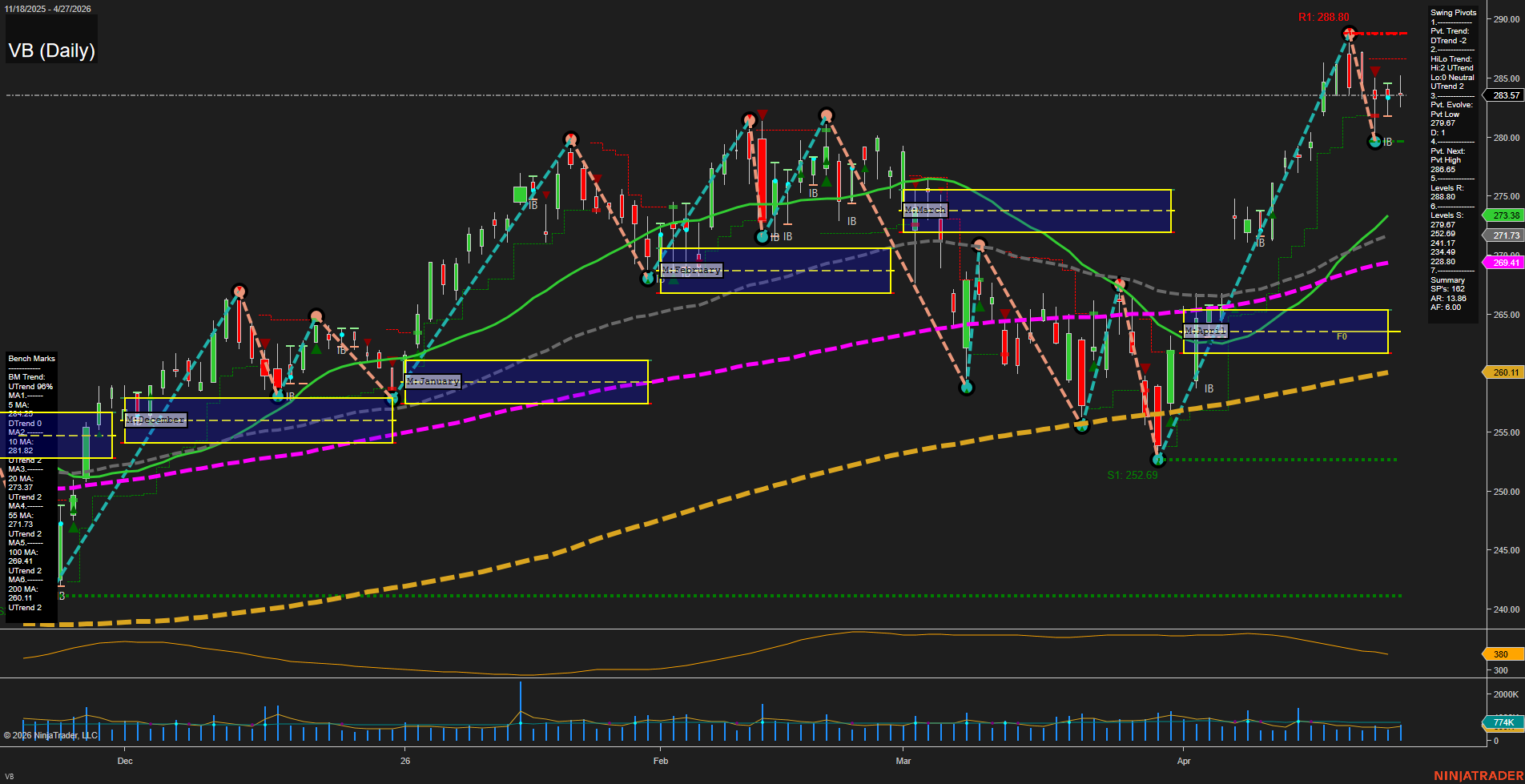The image size is (1525, 784).
Task: Select the M:February monthly range label
Action: [x=691, y=270]
